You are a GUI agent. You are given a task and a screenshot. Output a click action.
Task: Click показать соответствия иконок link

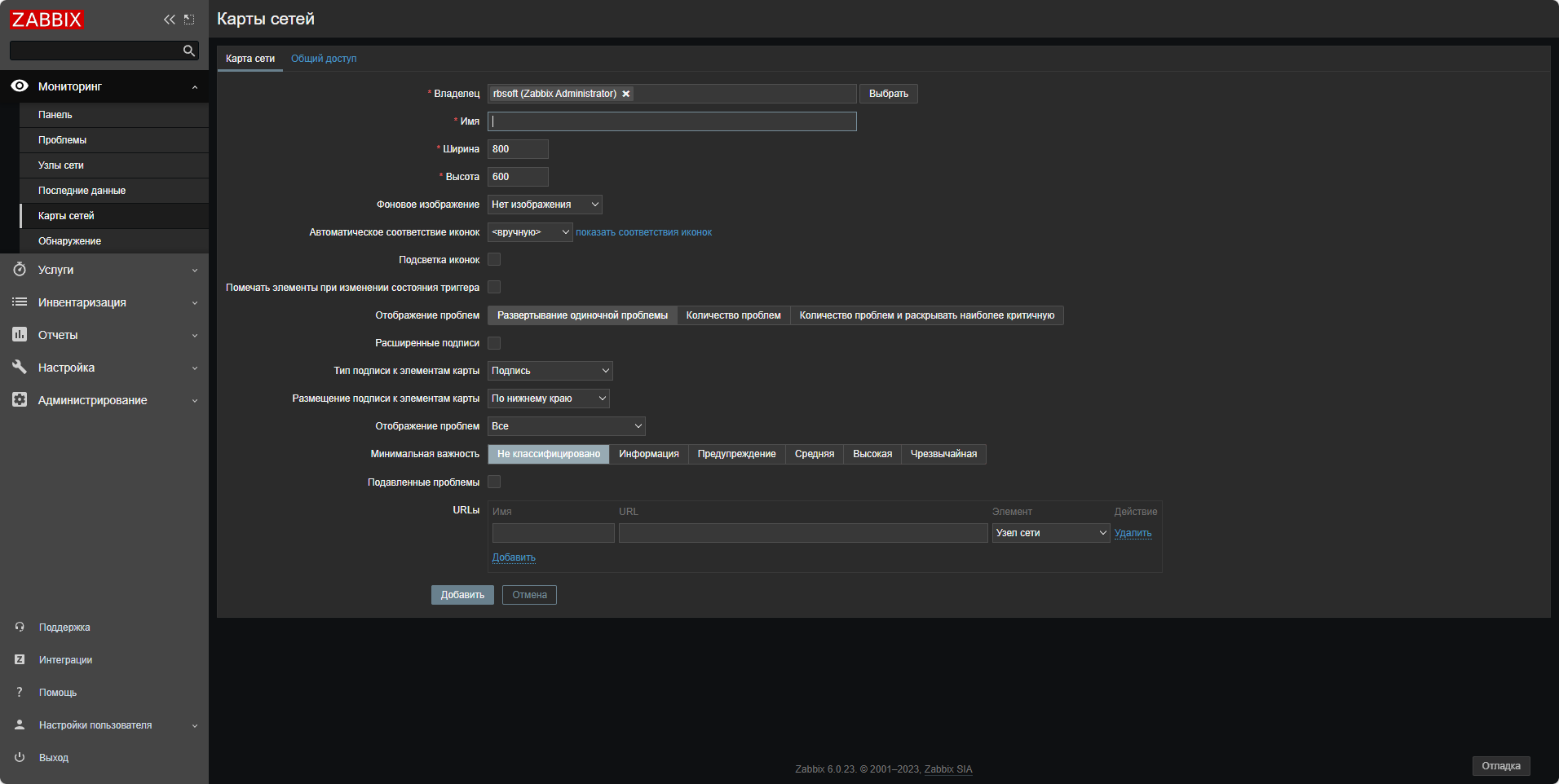point(643,232)
